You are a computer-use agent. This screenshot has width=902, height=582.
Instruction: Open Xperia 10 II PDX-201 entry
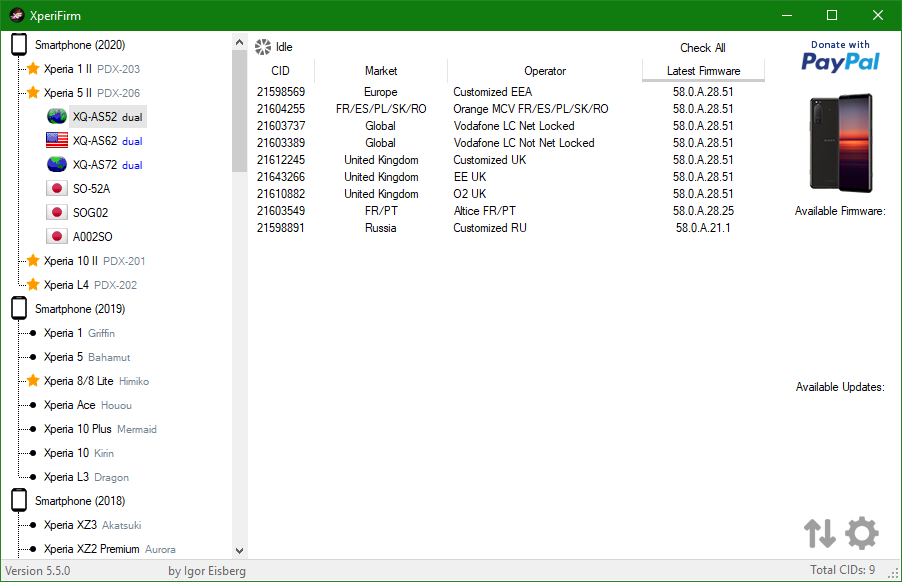pos(94,261)
